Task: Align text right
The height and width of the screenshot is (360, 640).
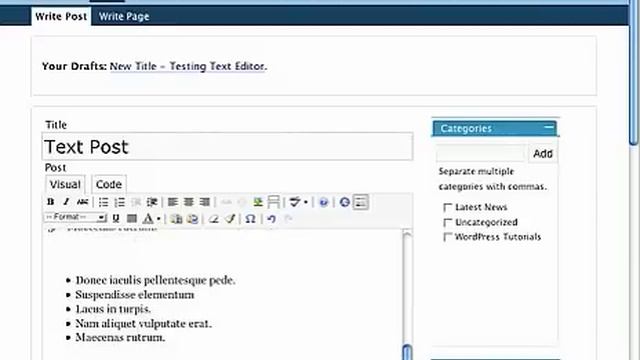Action: (204, 202)
